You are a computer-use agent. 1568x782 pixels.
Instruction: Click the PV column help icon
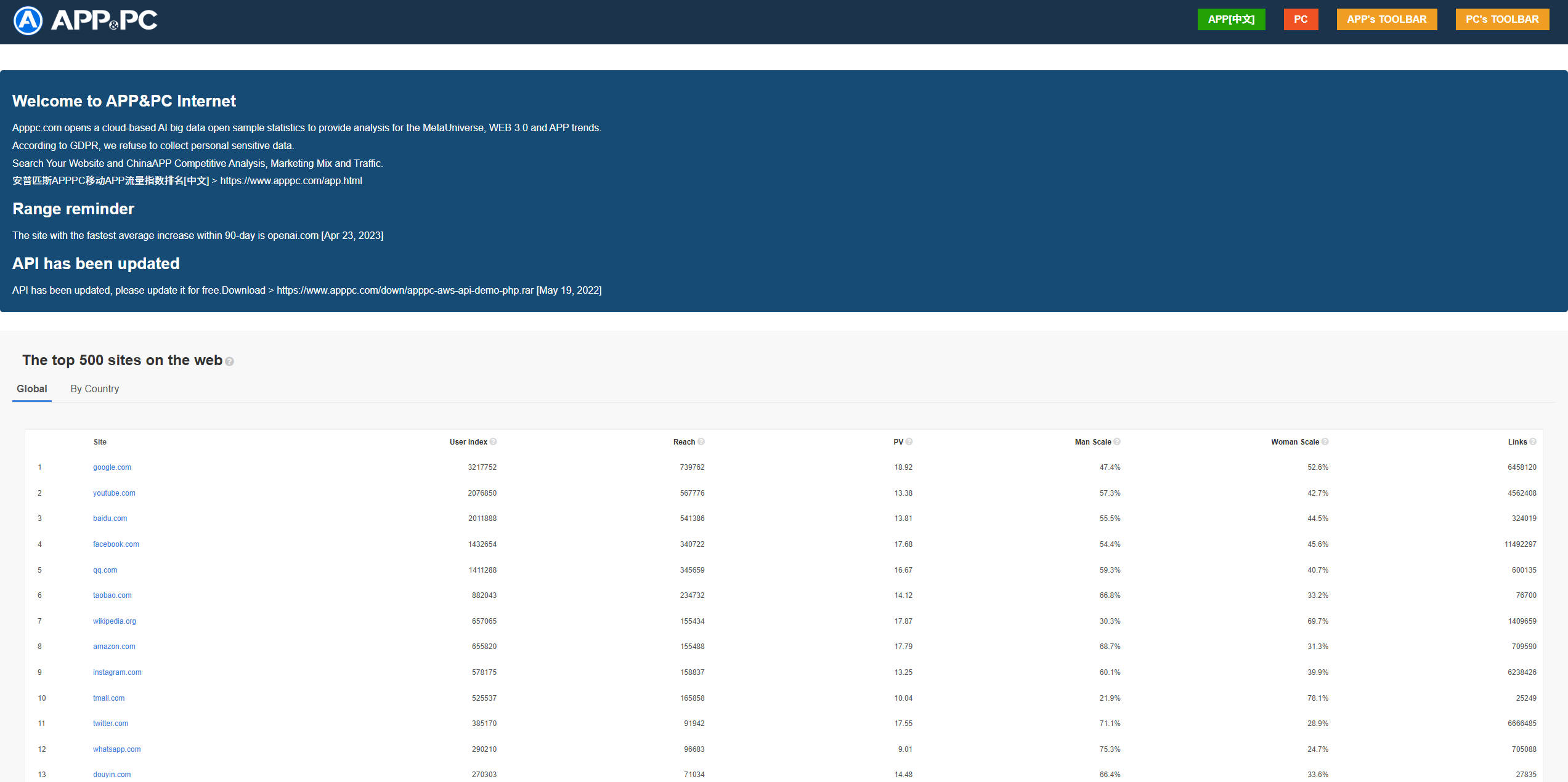pyautogui.click(x=909, y=441)
